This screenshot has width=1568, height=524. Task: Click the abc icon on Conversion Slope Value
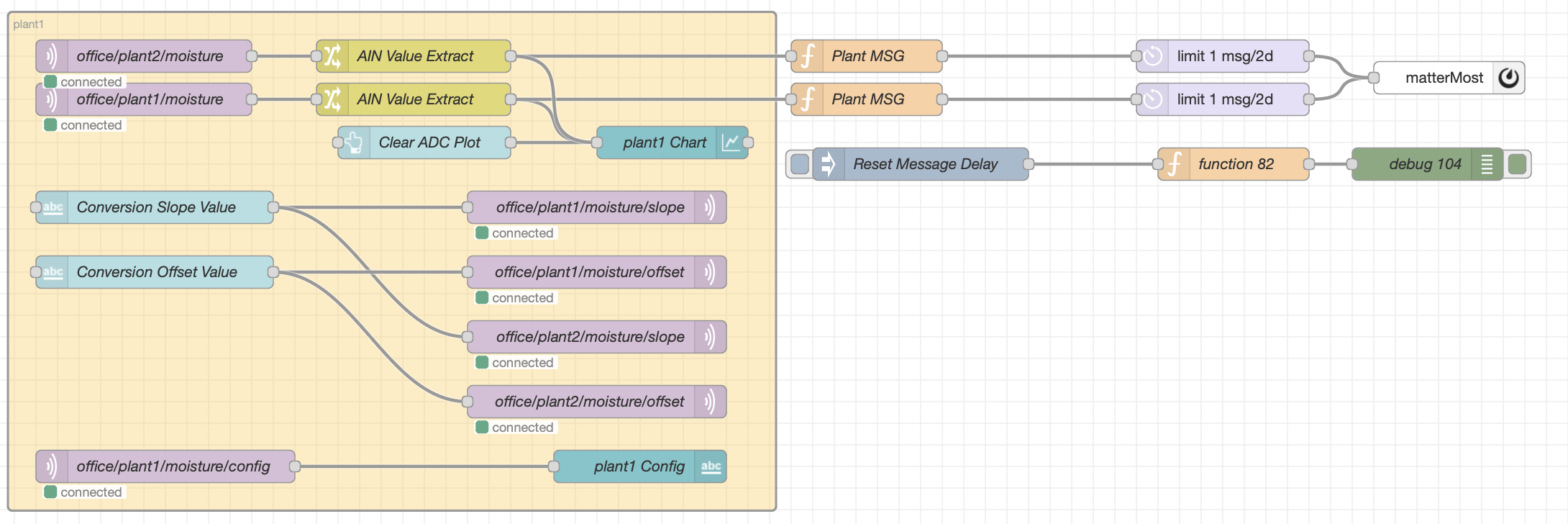(53, 207)
